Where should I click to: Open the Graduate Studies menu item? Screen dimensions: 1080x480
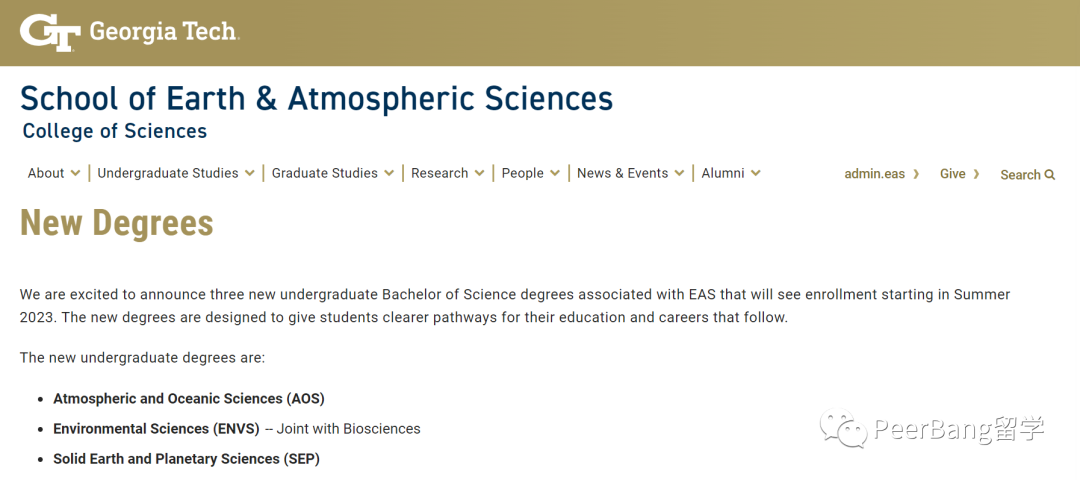324,174
